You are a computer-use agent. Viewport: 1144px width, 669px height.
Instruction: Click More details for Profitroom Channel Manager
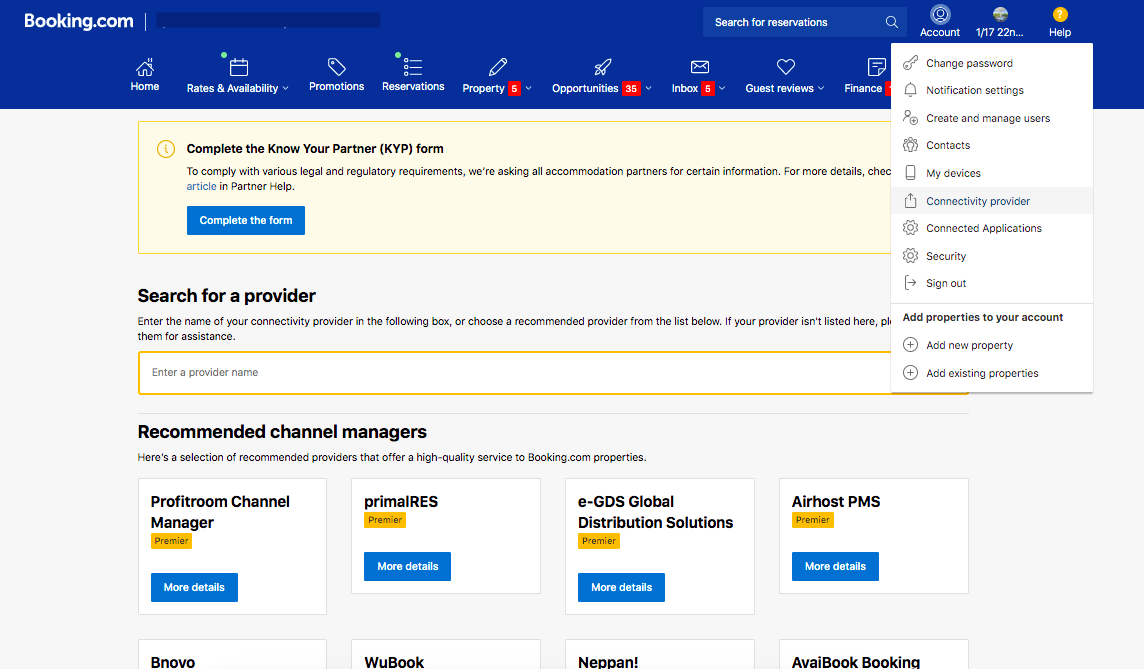pyautogui.click(x=194, y=587)
